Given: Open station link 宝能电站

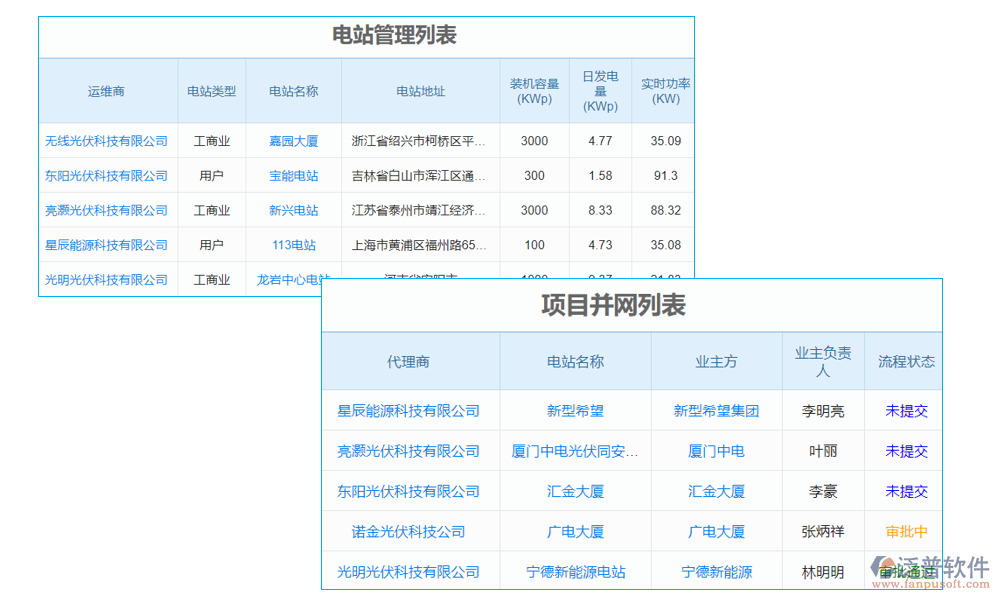Looking at the screenshot, I should (294, 175).
